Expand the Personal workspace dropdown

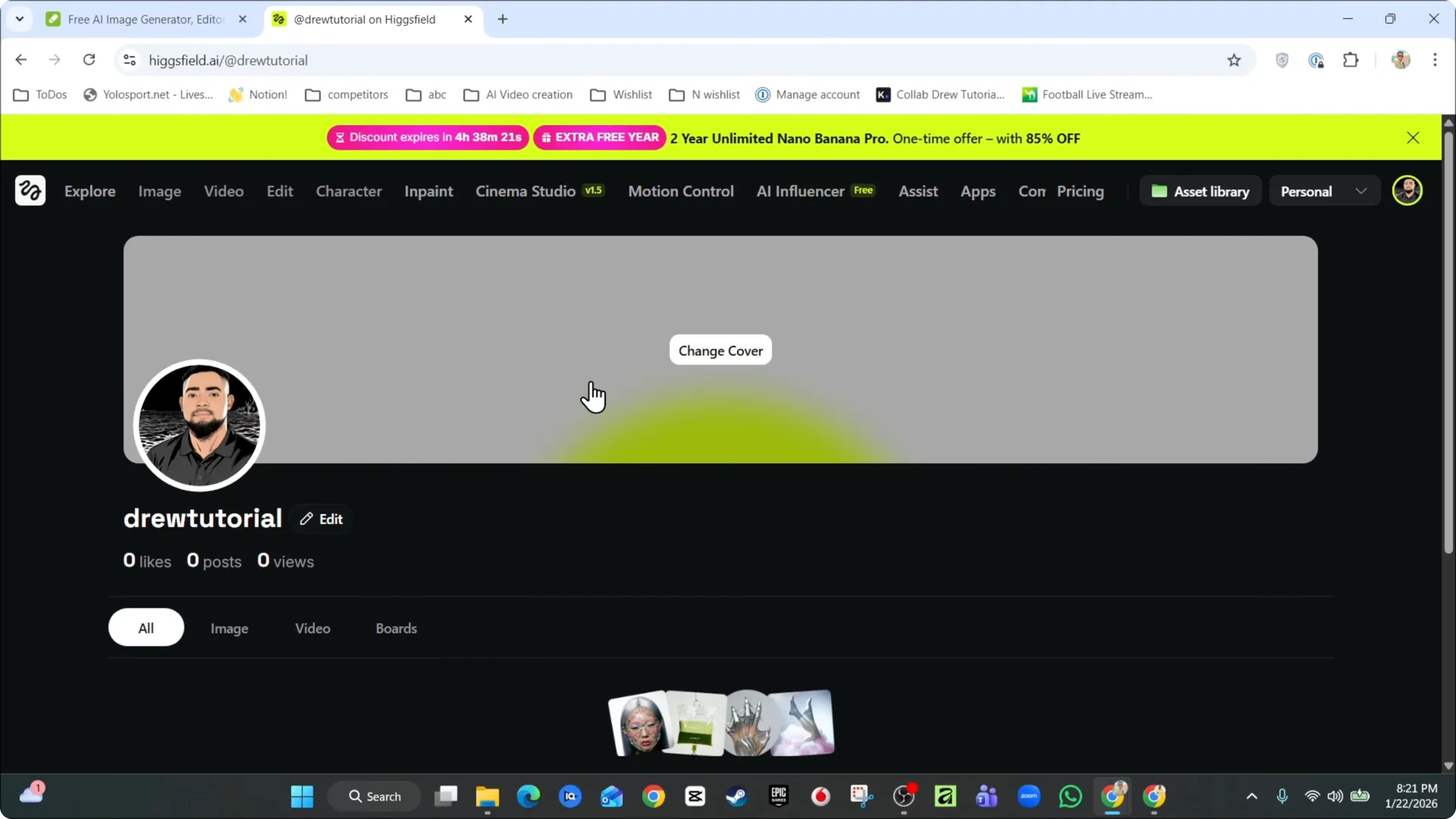(x=1324, y=191)
